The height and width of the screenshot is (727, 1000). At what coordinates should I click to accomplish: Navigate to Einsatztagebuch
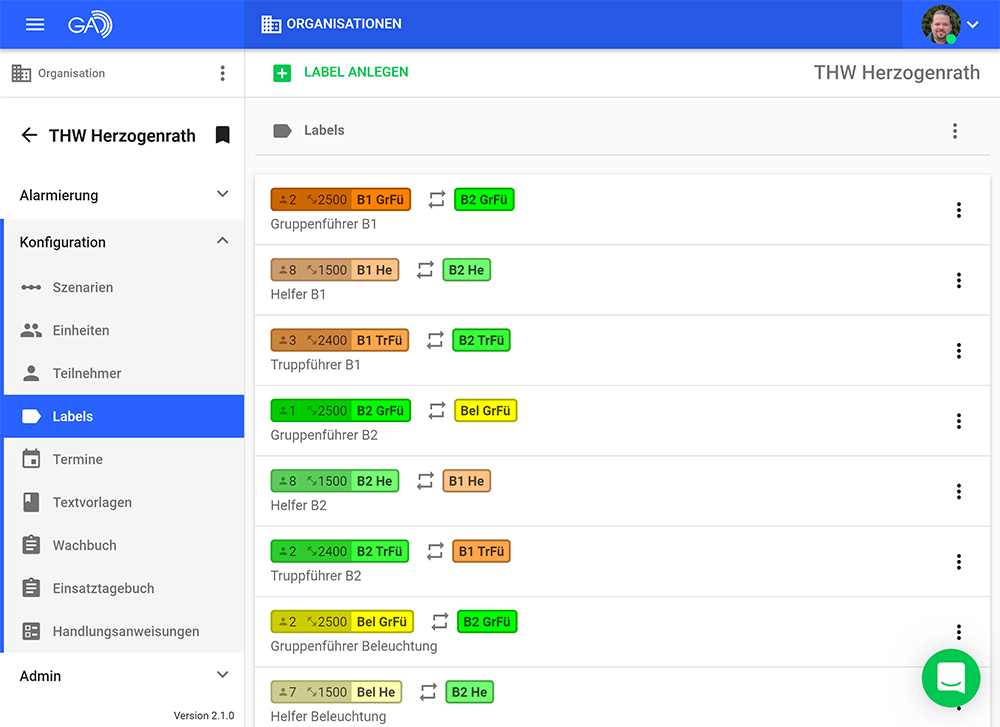pos(103,588)
